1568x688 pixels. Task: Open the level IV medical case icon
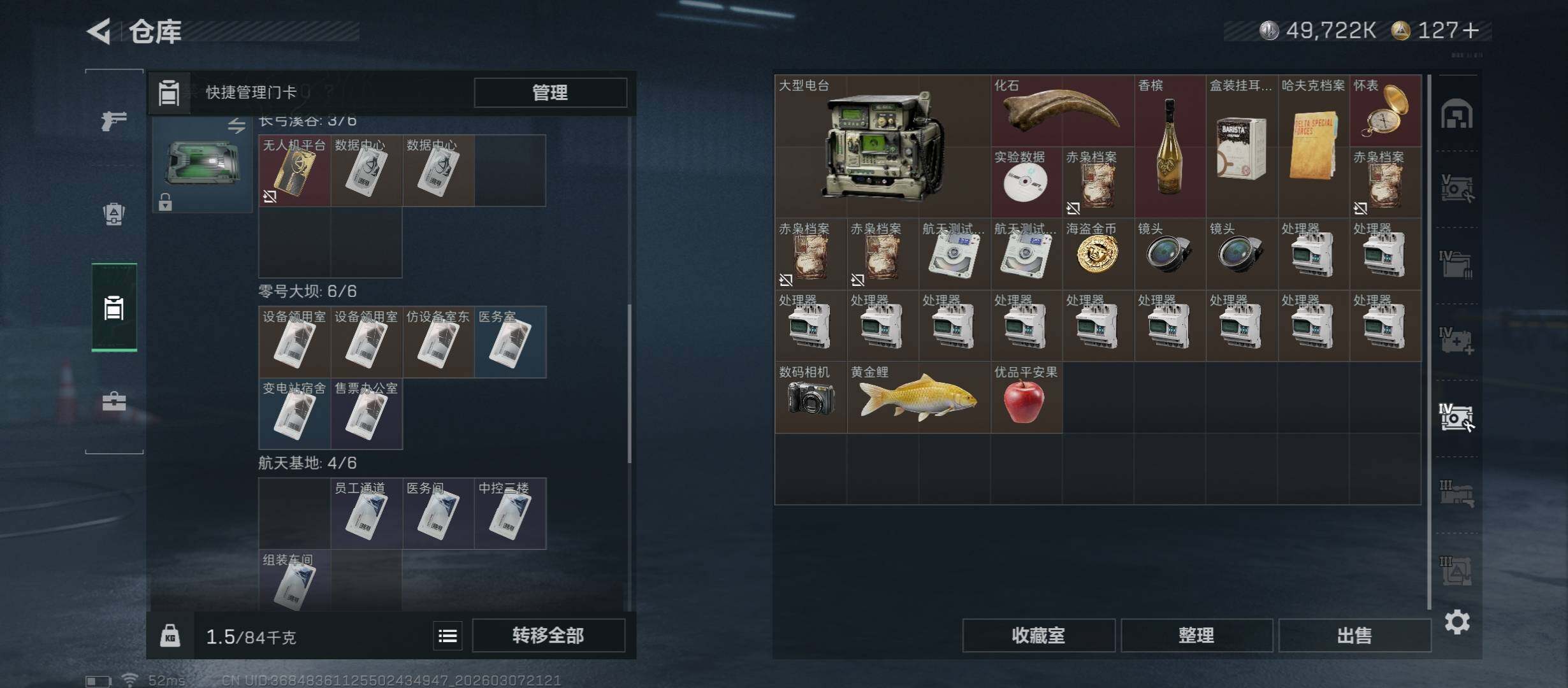(x=1456, y=341)
